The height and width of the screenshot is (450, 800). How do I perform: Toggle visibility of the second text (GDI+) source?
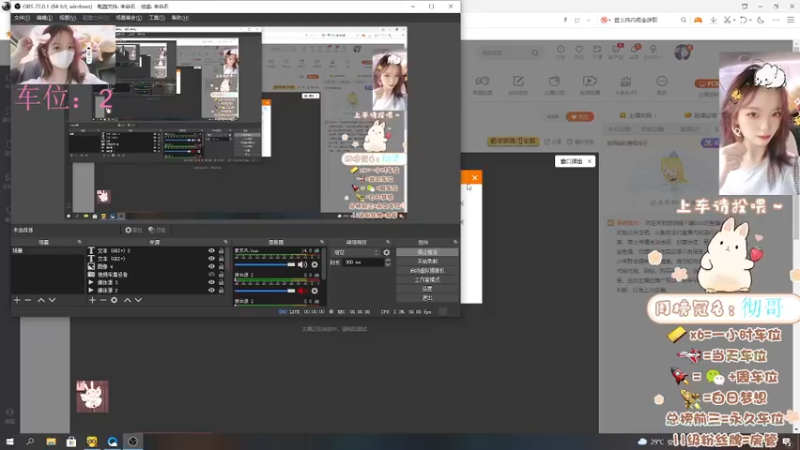[x=211, y=259]
